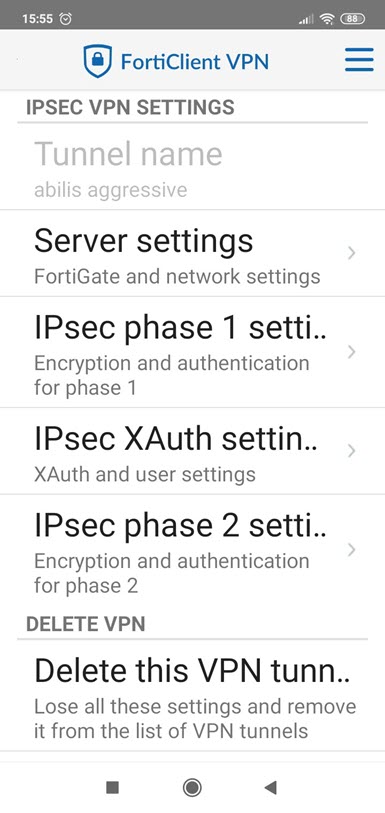Open IPsec phase 2 settings entry
The image size is (385, 813).
192,550
